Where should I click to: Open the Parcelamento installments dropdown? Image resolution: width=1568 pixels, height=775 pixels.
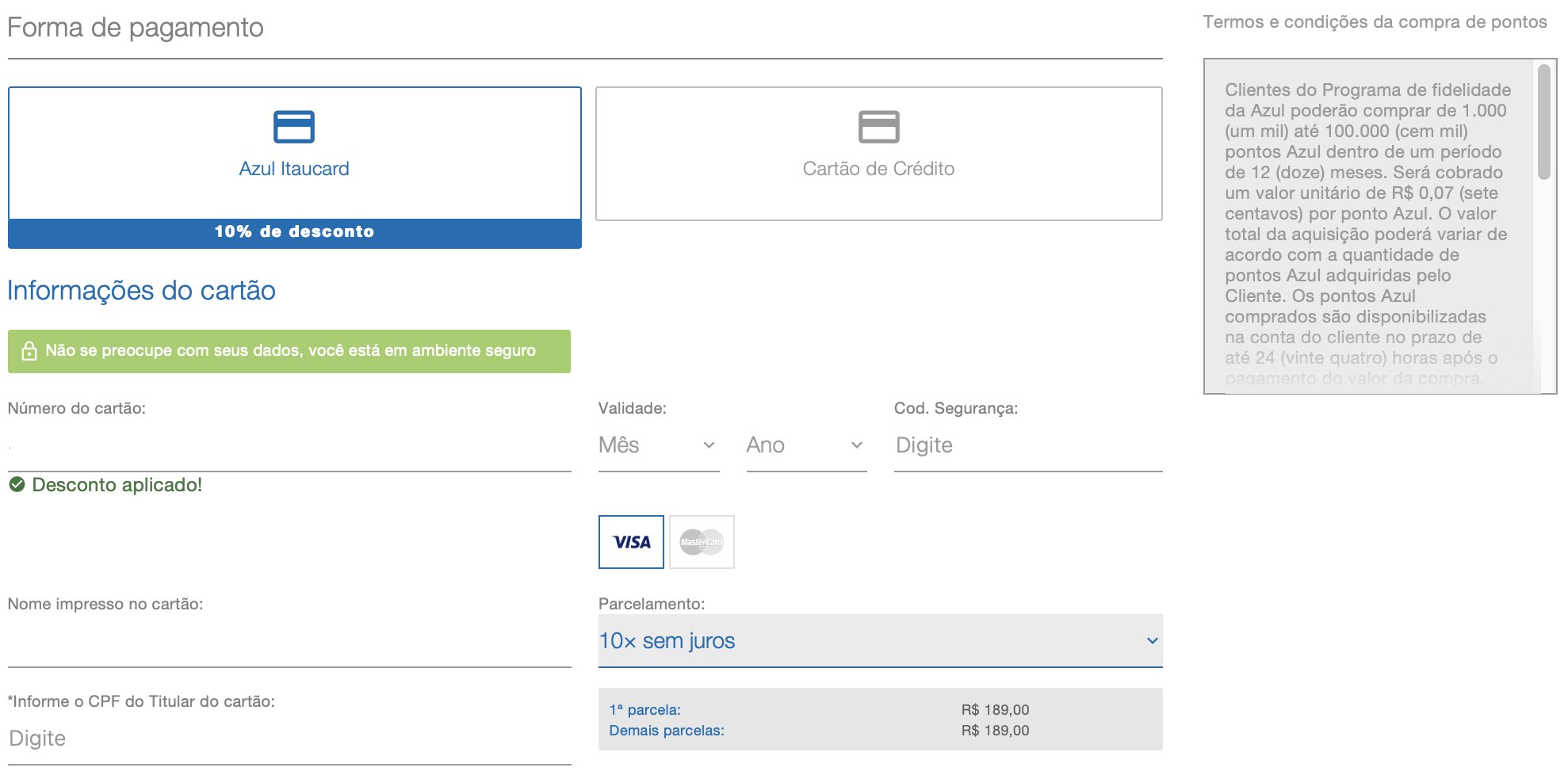tap(880, 641)
